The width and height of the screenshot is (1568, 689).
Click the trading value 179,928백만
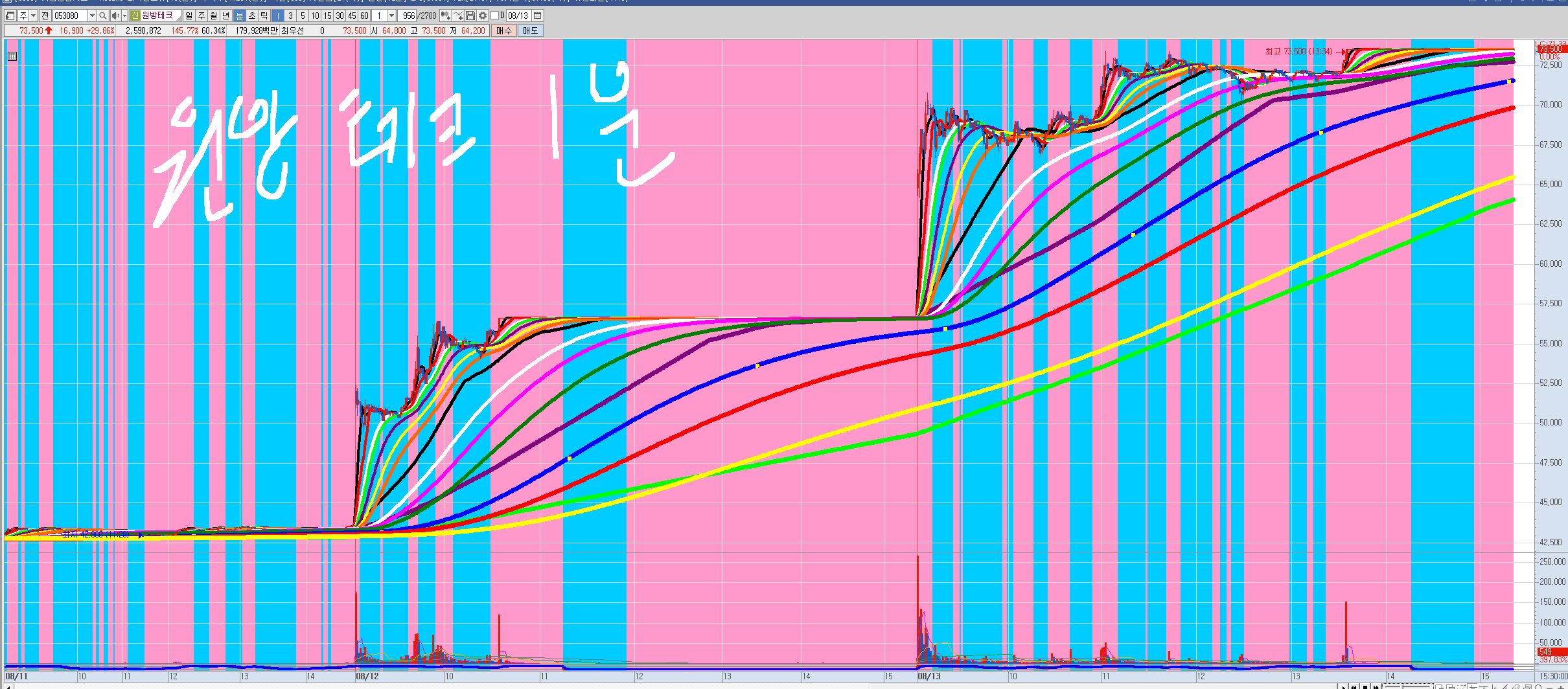256,30
